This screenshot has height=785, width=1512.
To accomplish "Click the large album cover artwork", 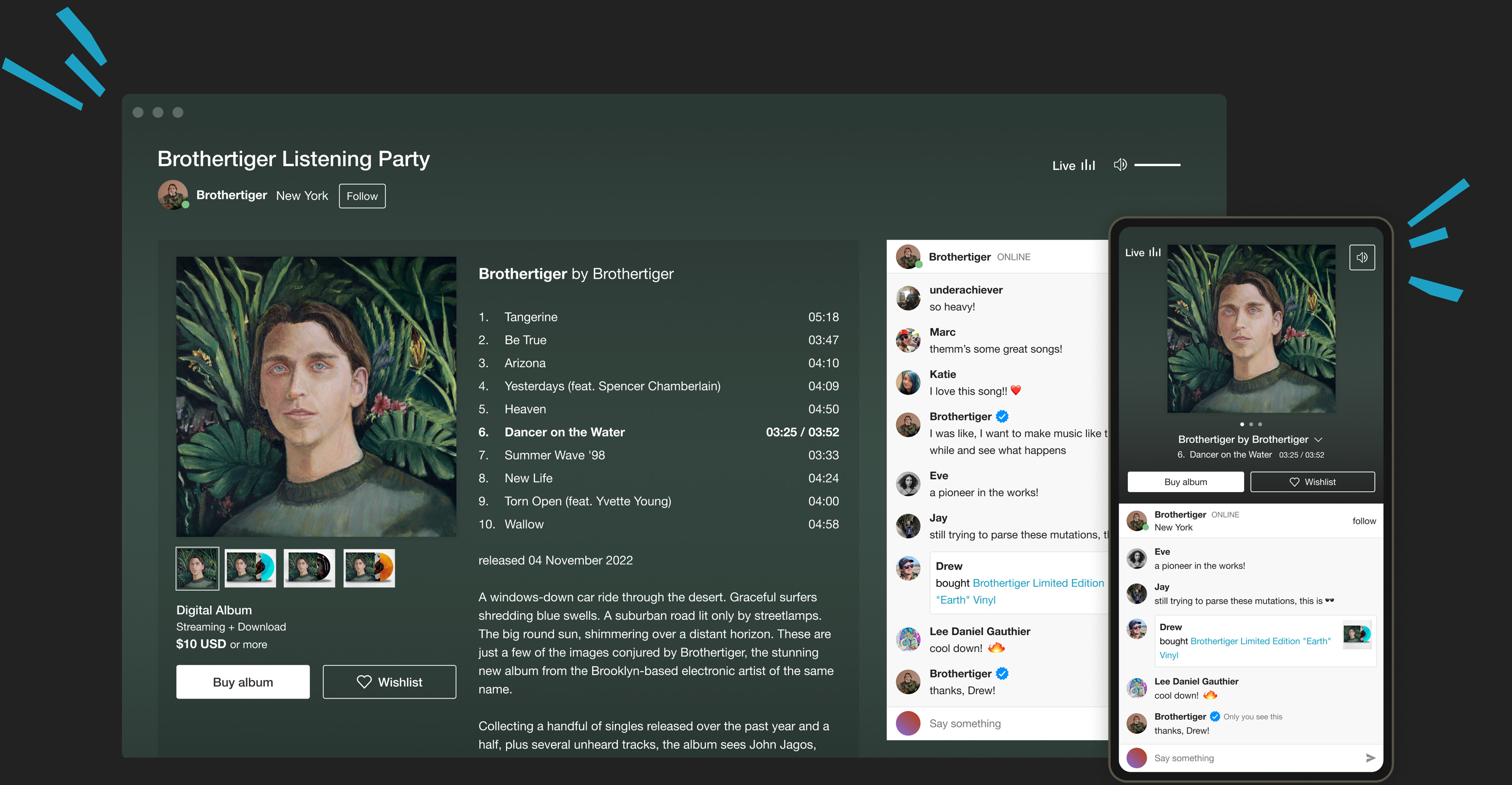I will (x=316, y=397).
